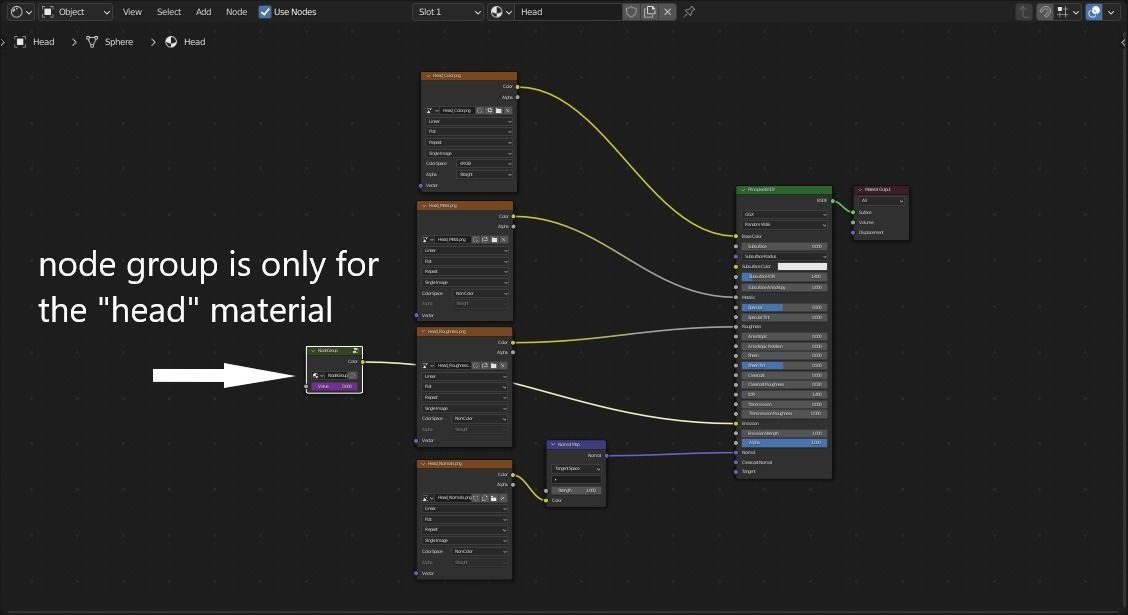
Task: Collapse the Normal Map node chevron
Action: point(553,445)
